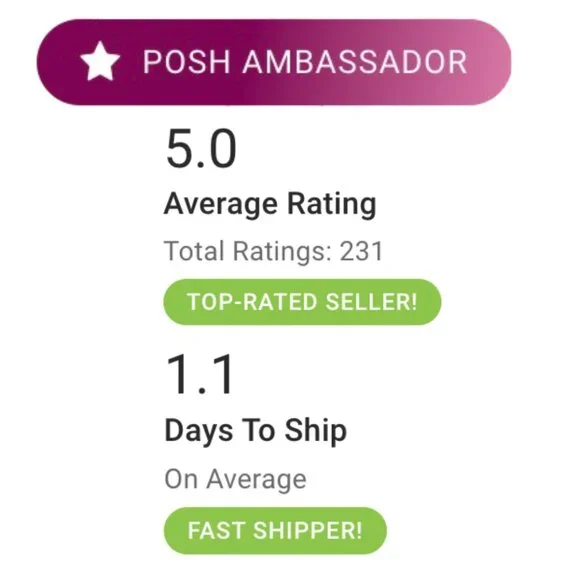
Task: Click the 5.0 rating number
Action: coord(201,148)
